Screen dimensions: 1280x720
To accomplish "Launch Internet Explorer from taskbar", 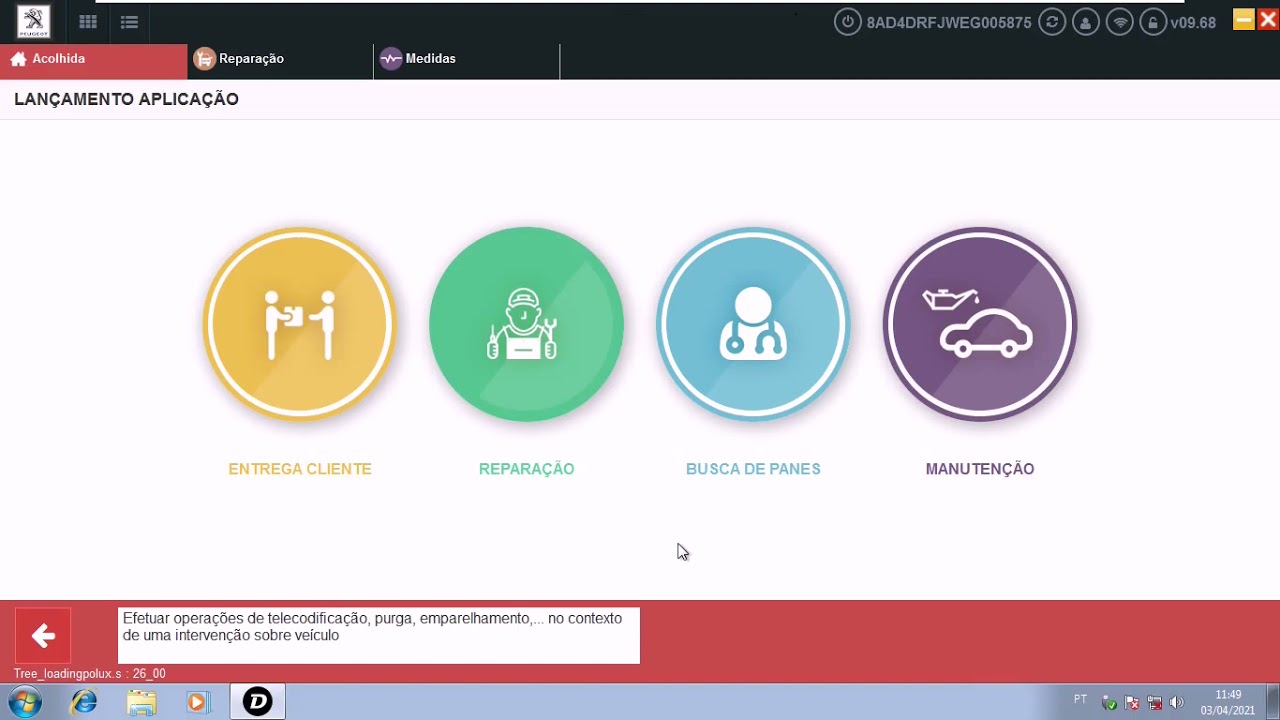I will (84, 702).
